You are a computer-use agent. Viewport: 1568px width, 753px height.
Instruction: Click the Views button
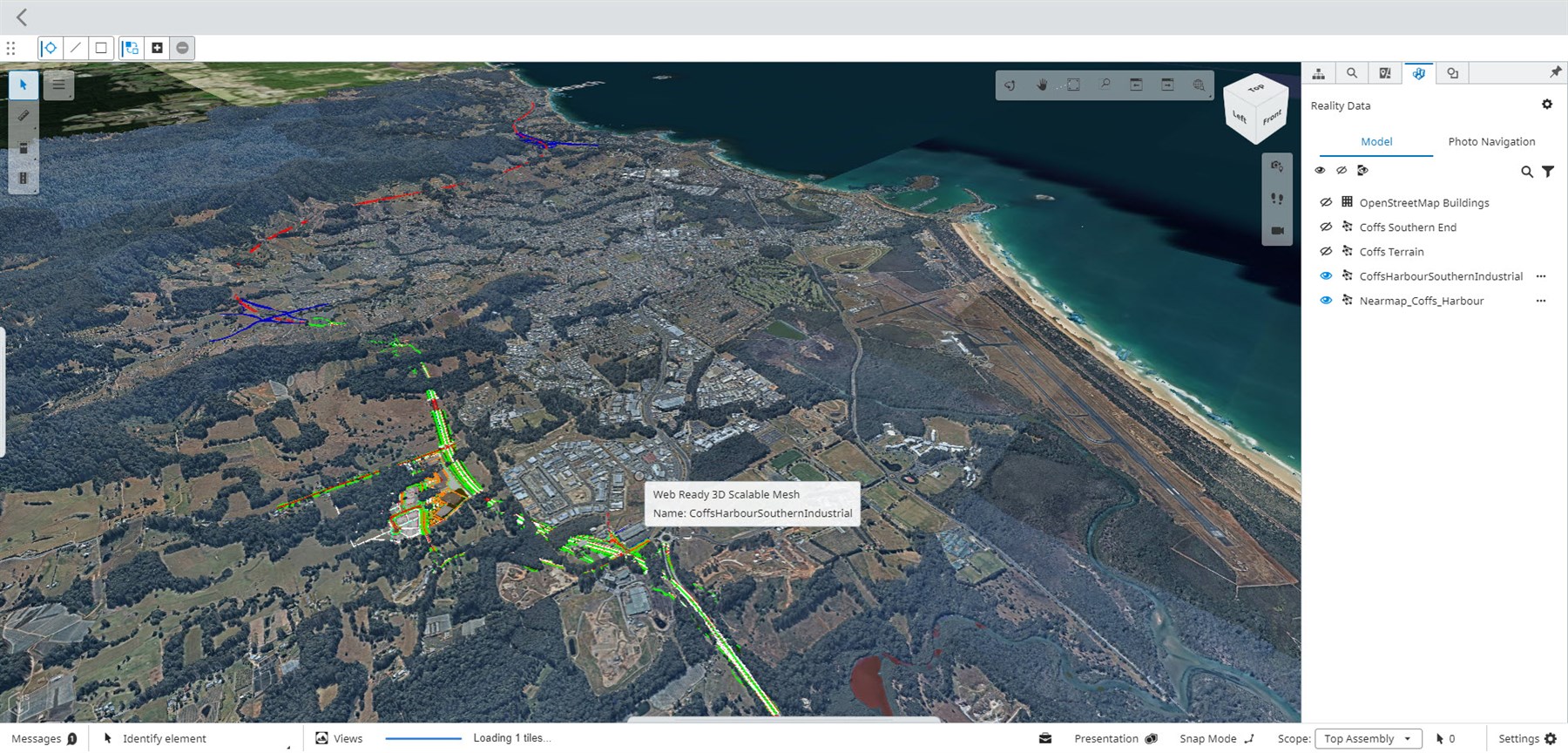[339, 739]
